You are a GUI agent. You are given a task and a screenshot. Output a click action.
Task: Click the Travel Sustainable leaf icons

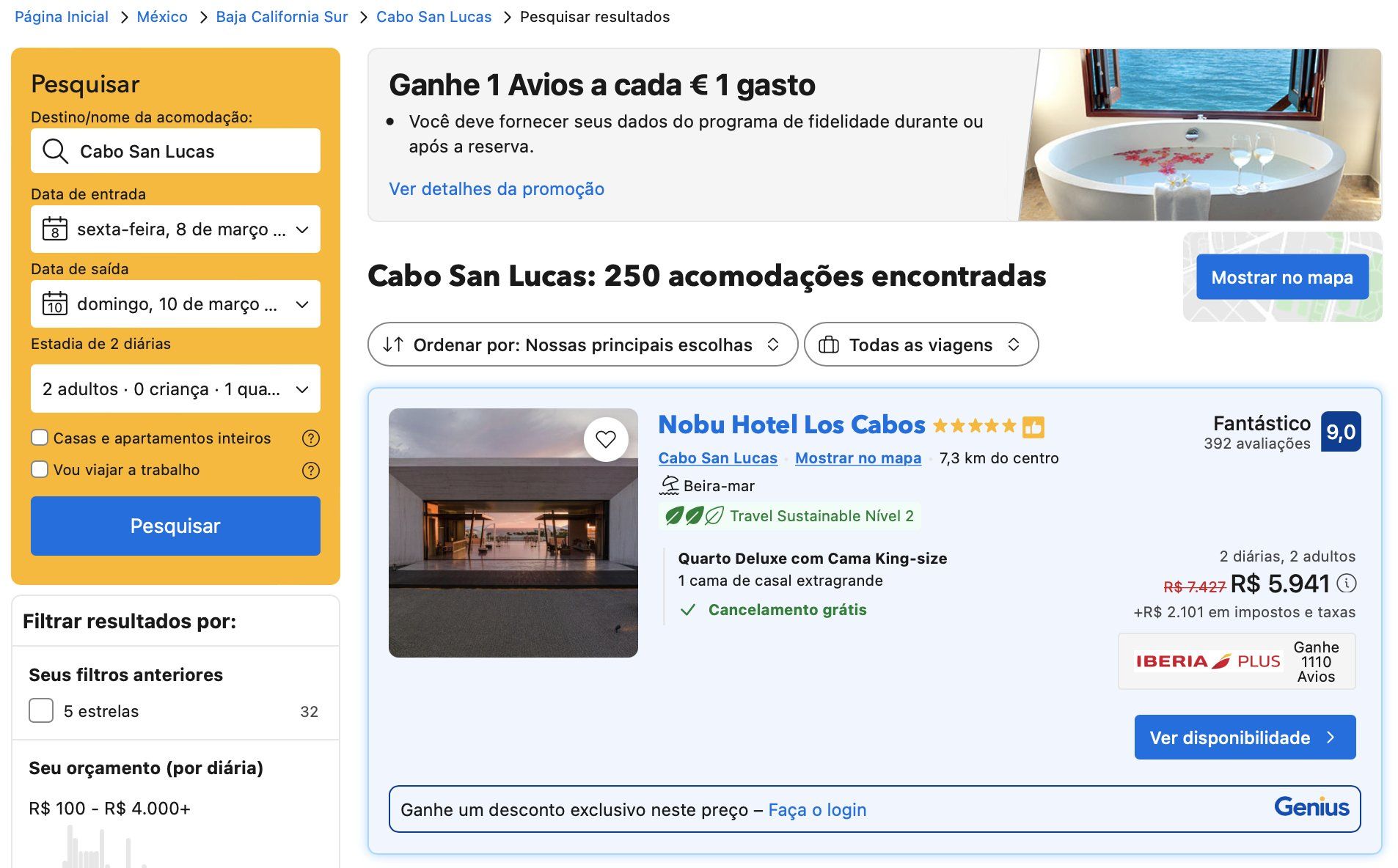click(x=693, y=516)
